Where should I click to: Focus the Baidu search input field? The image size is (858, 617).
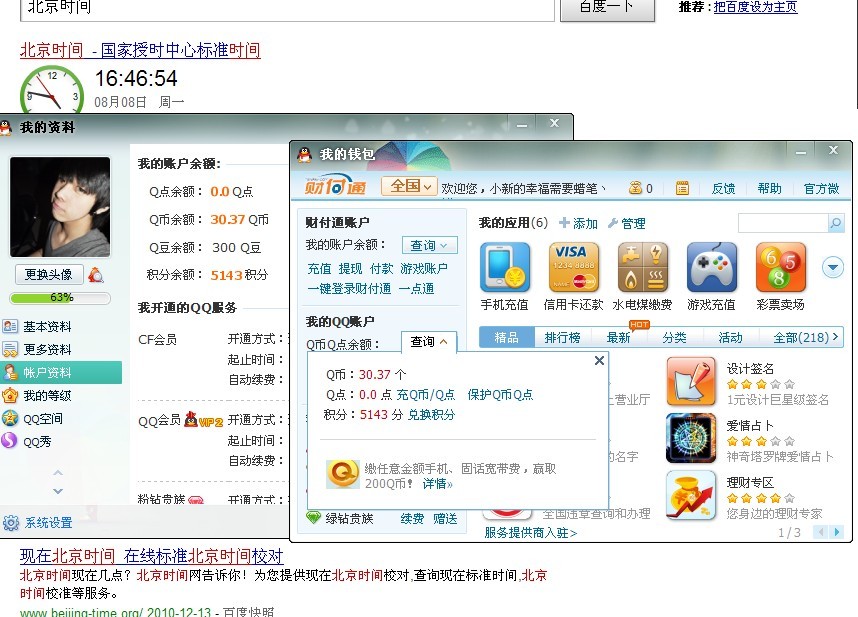point(287,8)
